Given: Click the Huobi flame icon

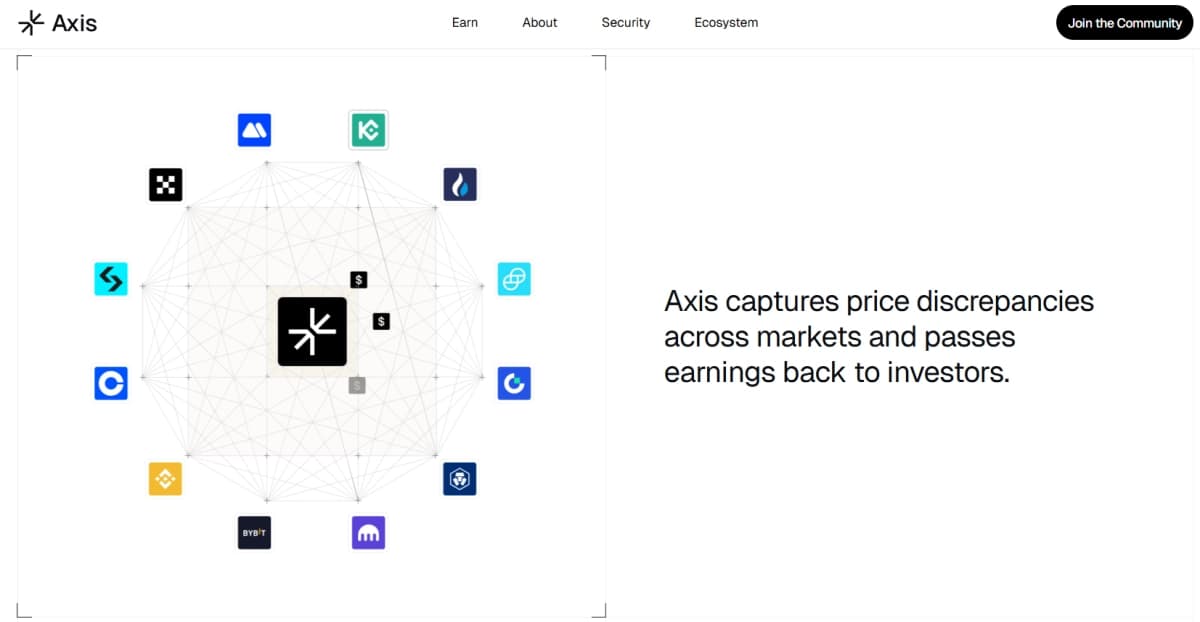Looking at the screenshot, I should click(460, 184).
